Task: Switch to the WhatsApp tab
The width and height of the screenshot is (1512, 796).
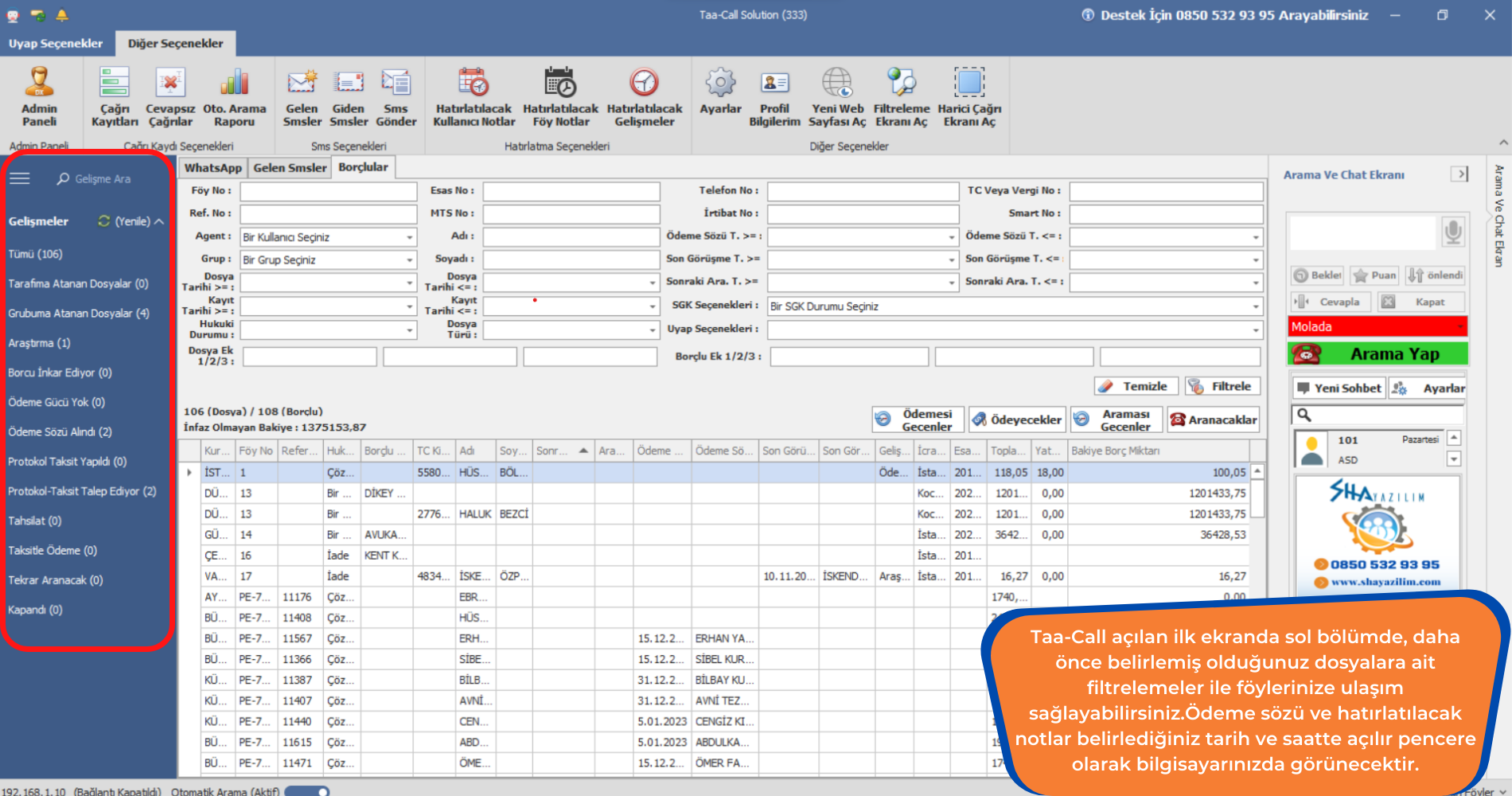Action: tap(212, 168)
